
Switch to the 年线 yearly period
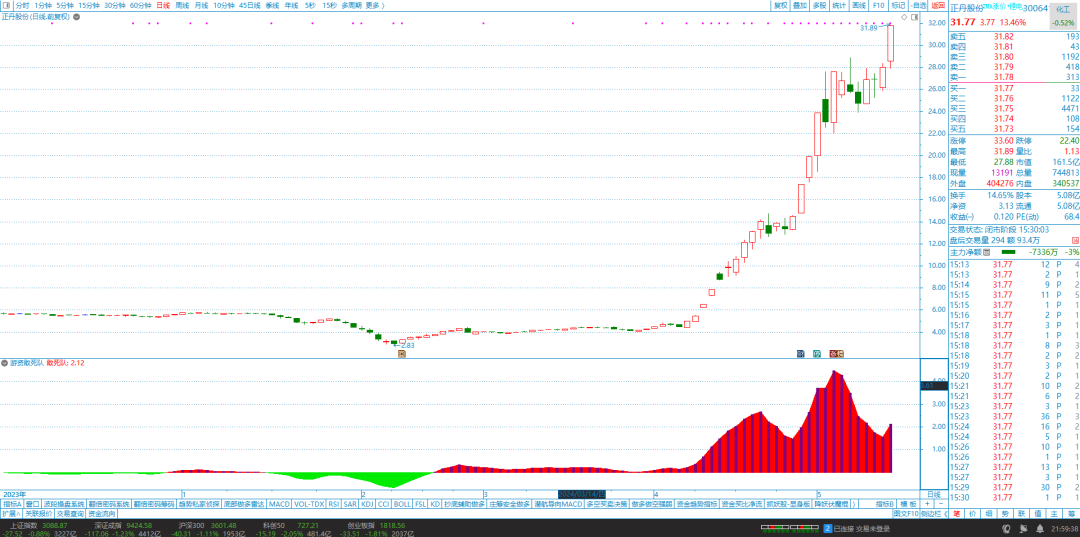[x=292, y=5]
